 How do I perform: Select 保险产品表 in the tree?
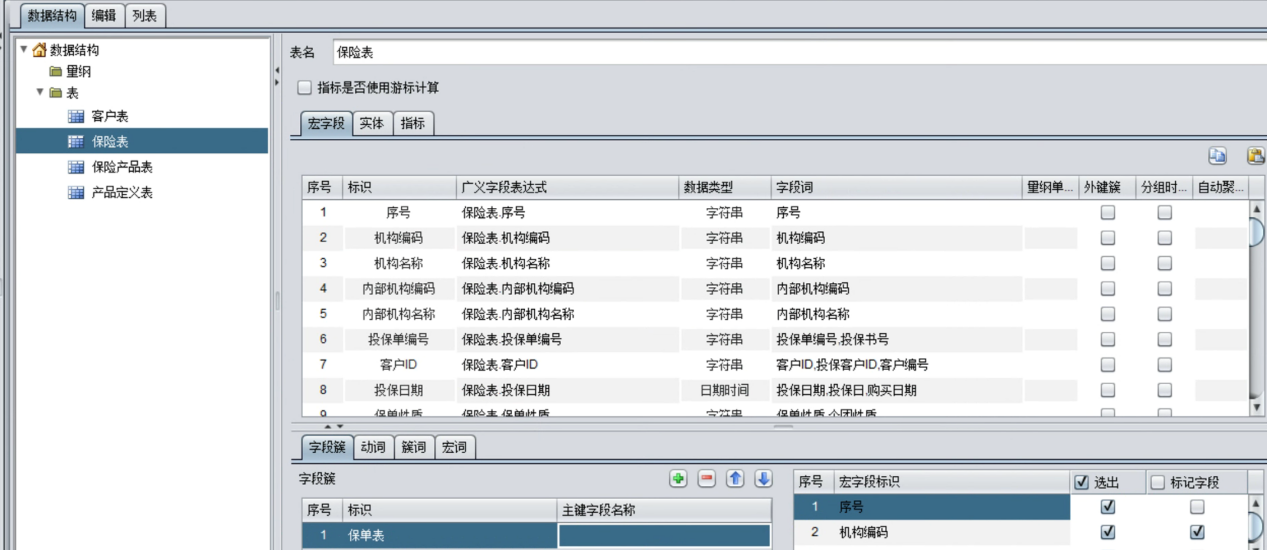coord(122,167)
